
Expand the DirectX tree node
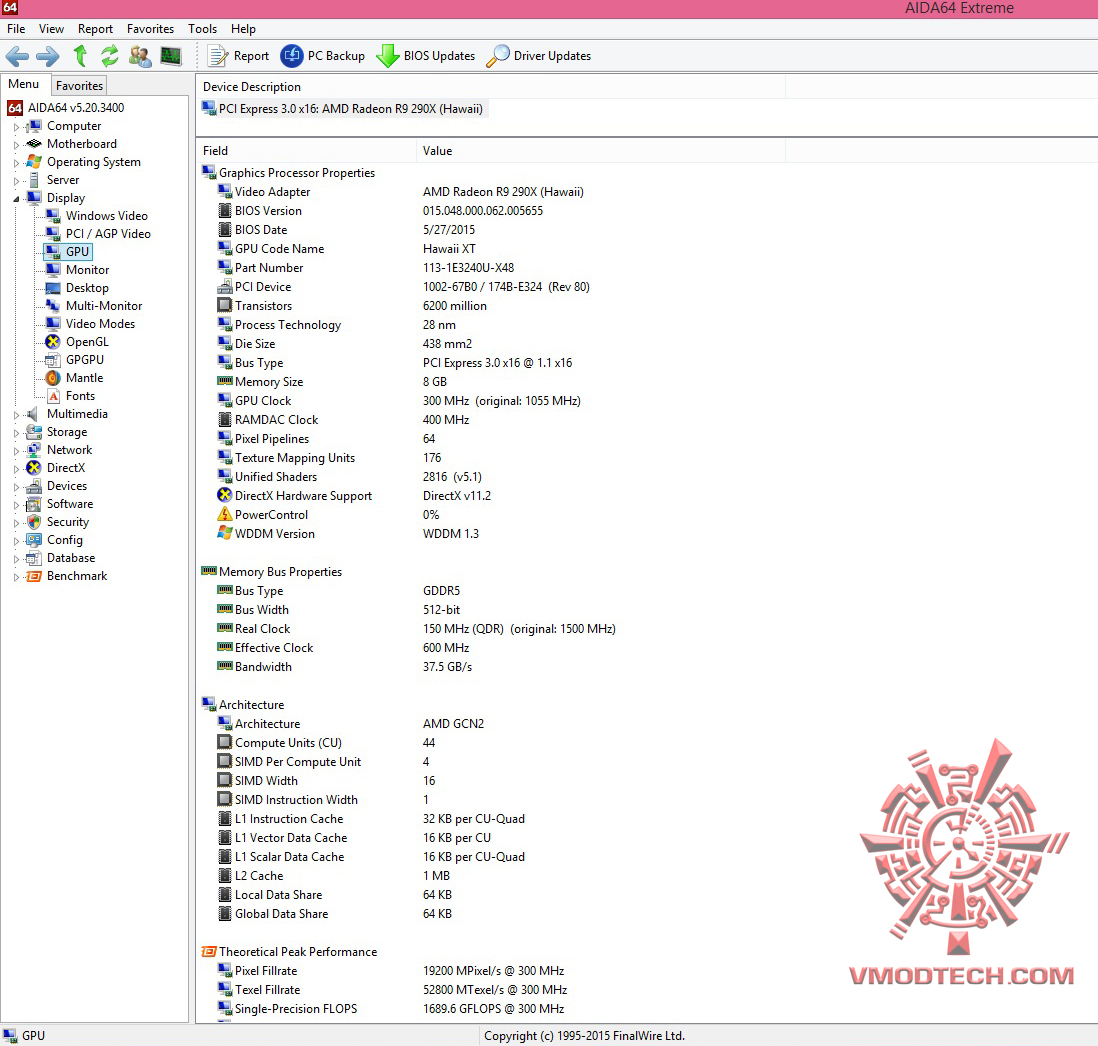point(16,468)
